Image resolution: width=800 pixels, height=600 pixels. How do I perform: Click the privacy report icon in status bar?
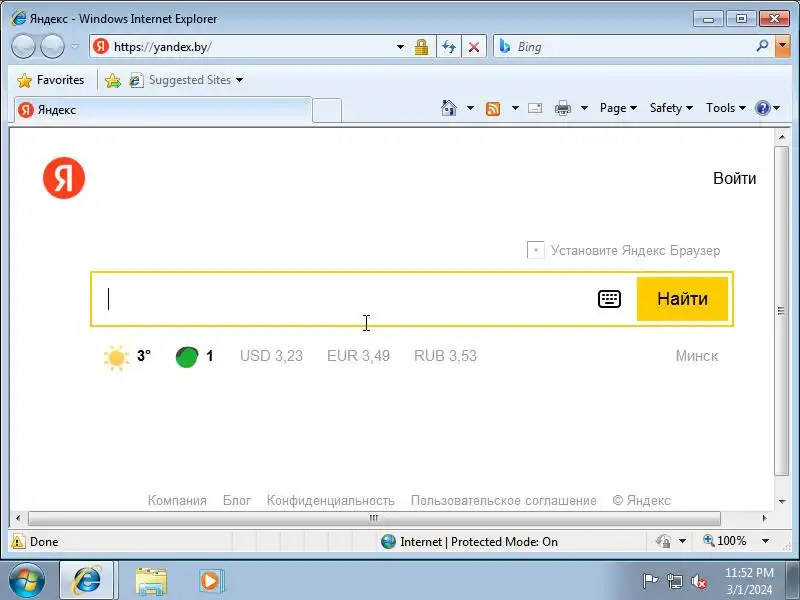pyautogui.click(x=663, y=541)
